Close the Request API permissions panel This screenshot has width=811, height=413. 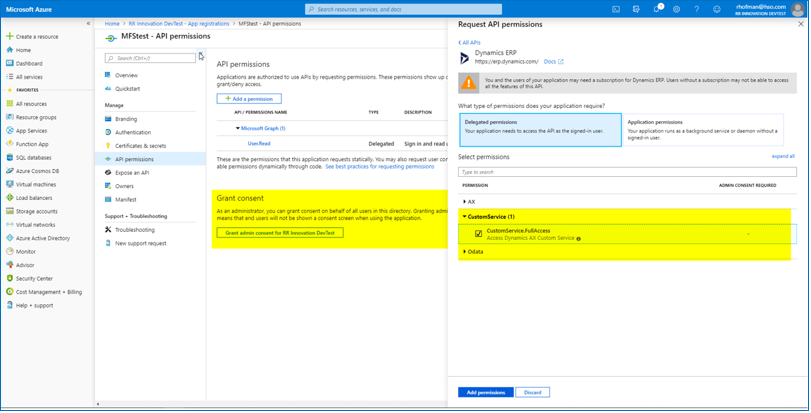click(x=801, y=24)
